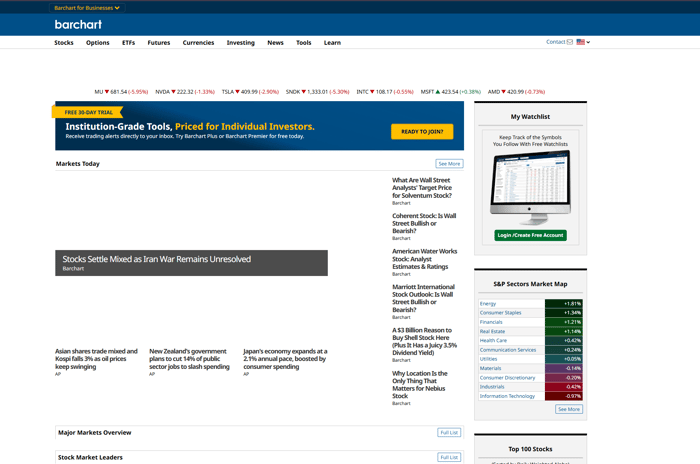Select Financials sector
Viewport: 700px width, 464px height.
pyautogui.click(x=491, y=322)
